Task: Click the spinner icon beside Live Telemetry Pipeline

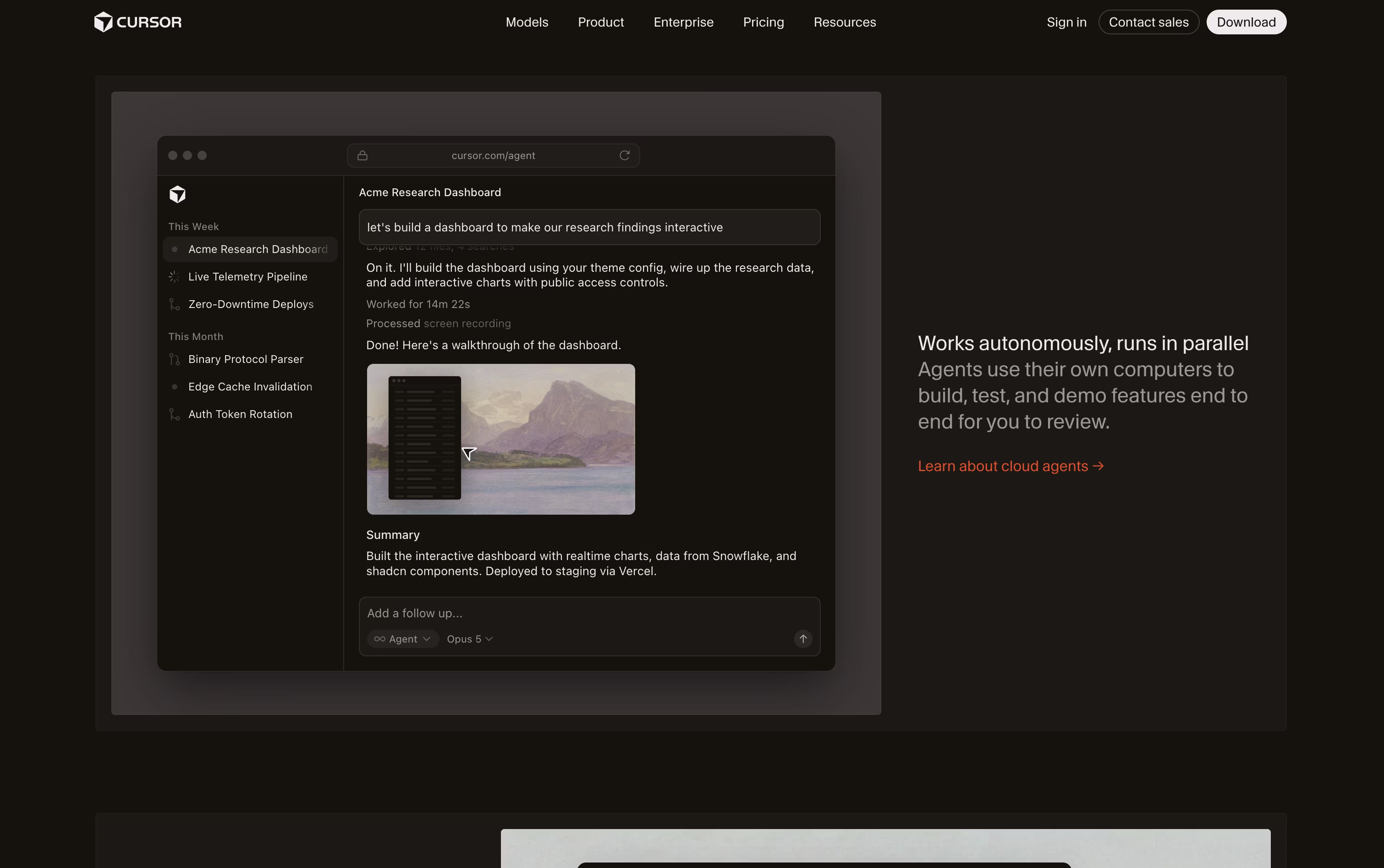Action: [x=175, y=277]
